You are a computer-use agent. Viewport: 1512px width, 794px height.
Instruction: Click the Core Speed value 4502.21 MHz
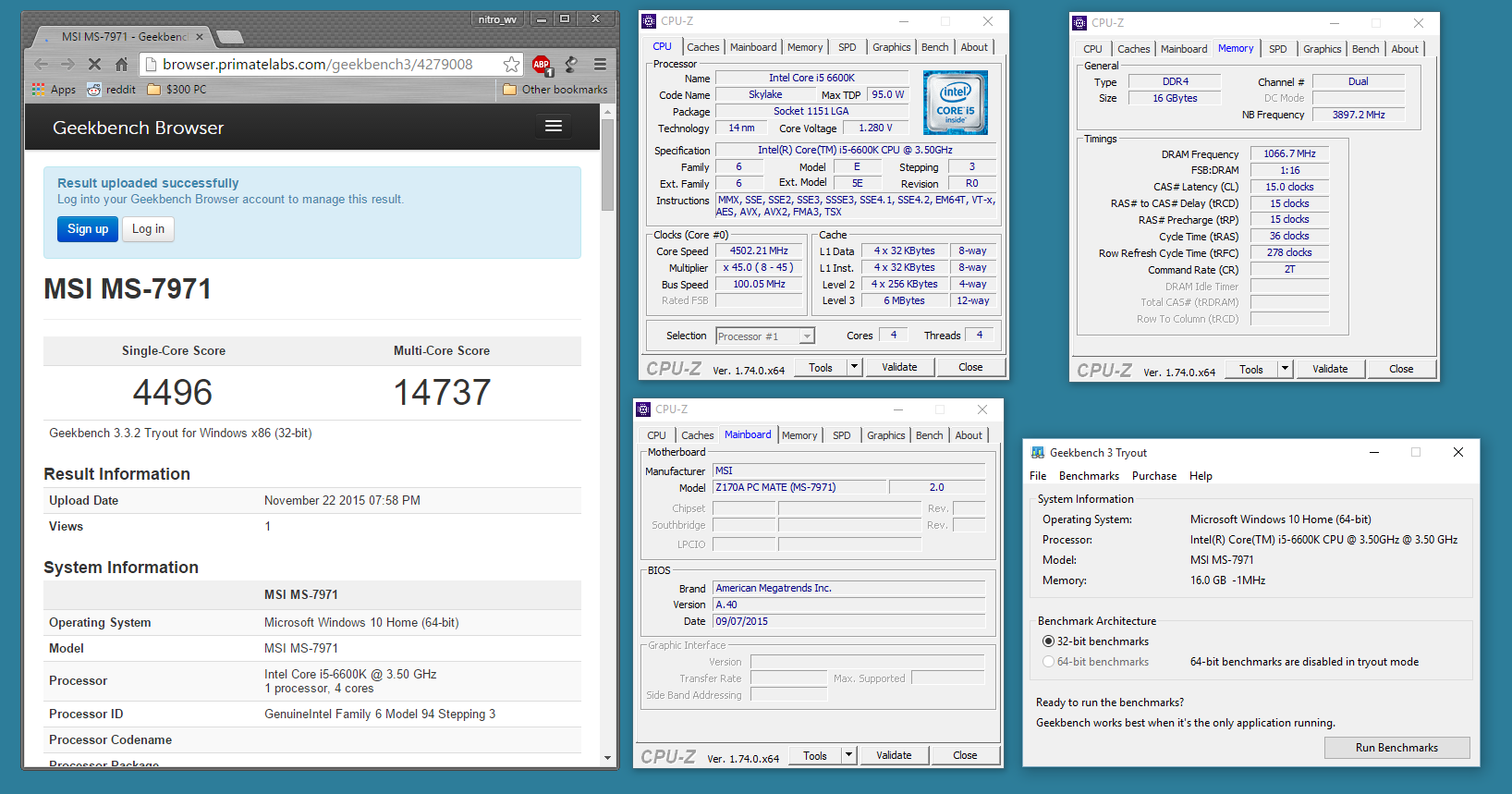(x=760, y=250)
